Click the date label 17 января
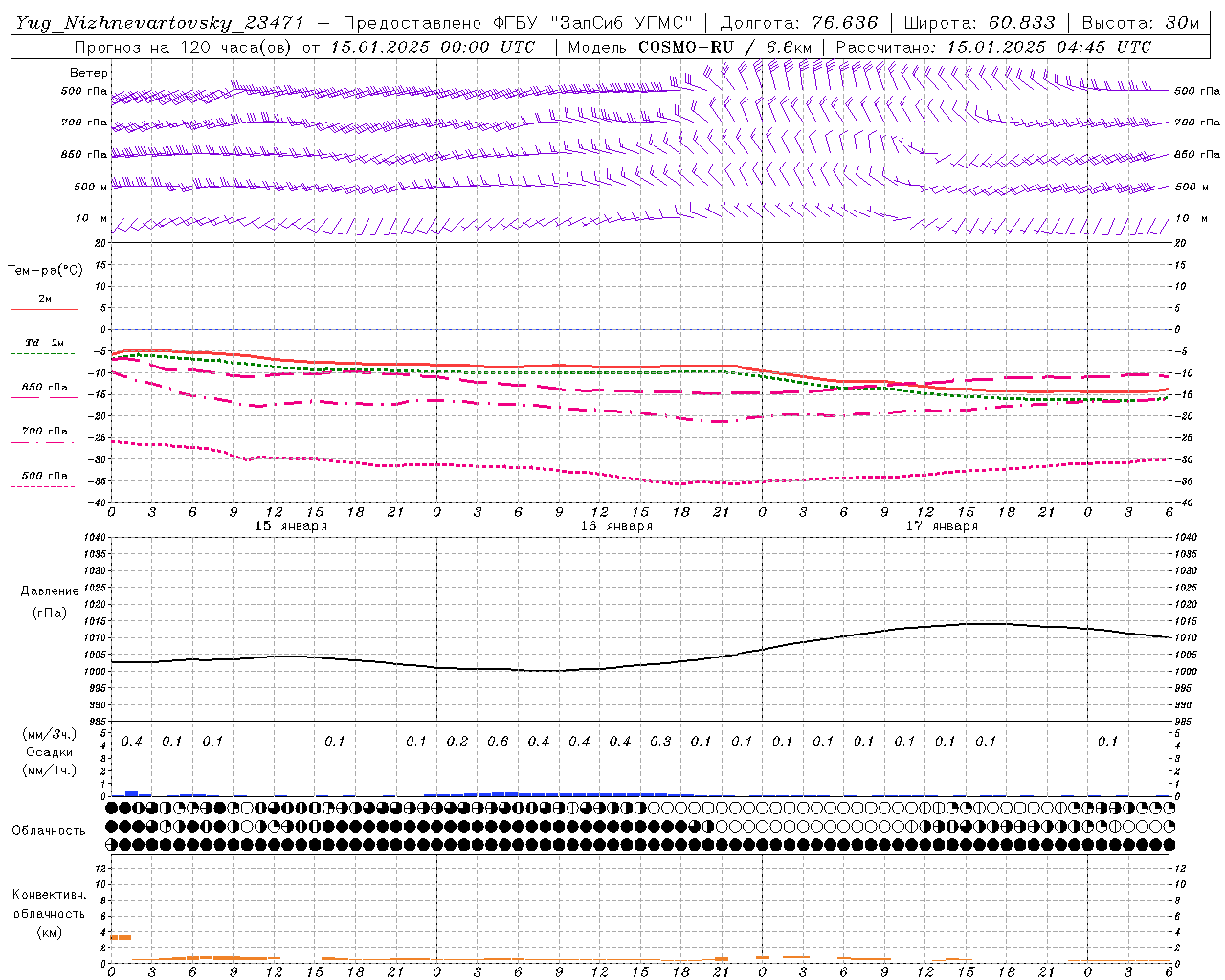 [x=942, y=526]
